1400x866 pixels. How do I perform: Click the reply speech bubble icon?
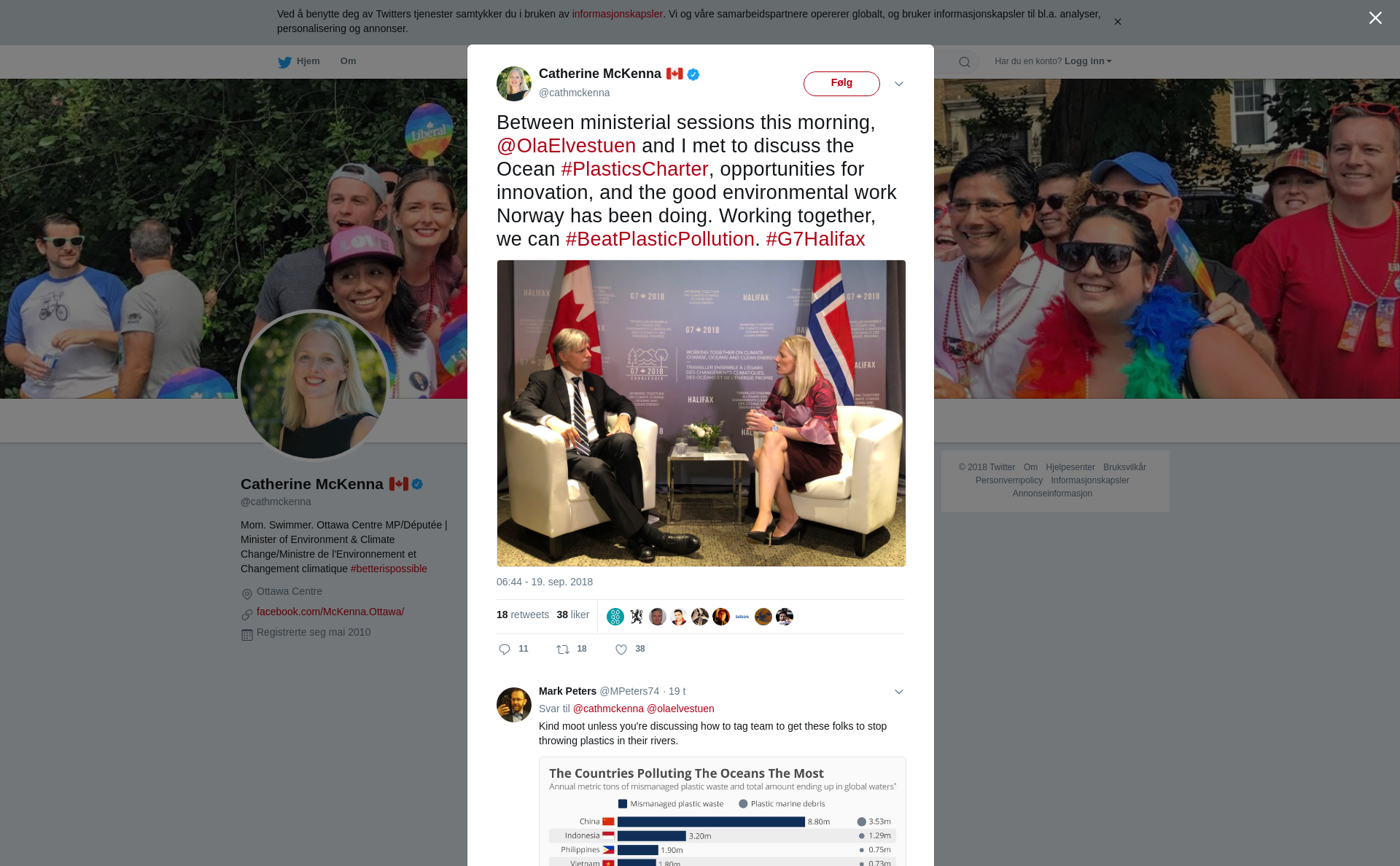coord(505,649)
